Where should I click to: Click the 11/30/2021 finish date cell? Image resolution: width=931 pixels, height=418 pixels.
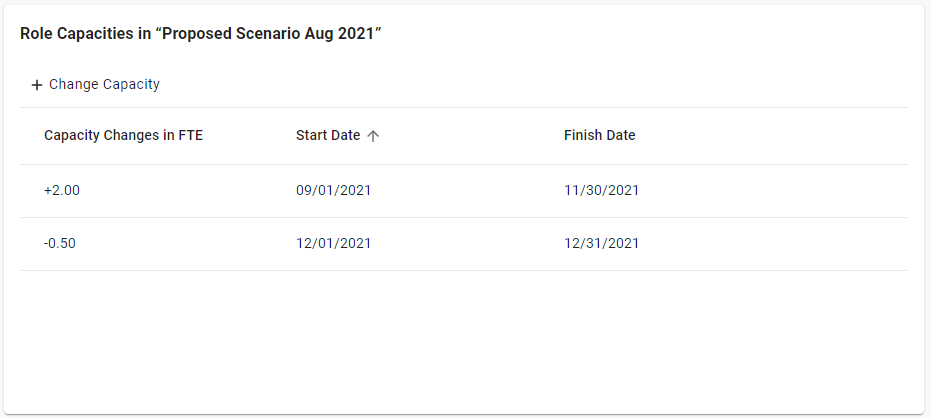601,191
